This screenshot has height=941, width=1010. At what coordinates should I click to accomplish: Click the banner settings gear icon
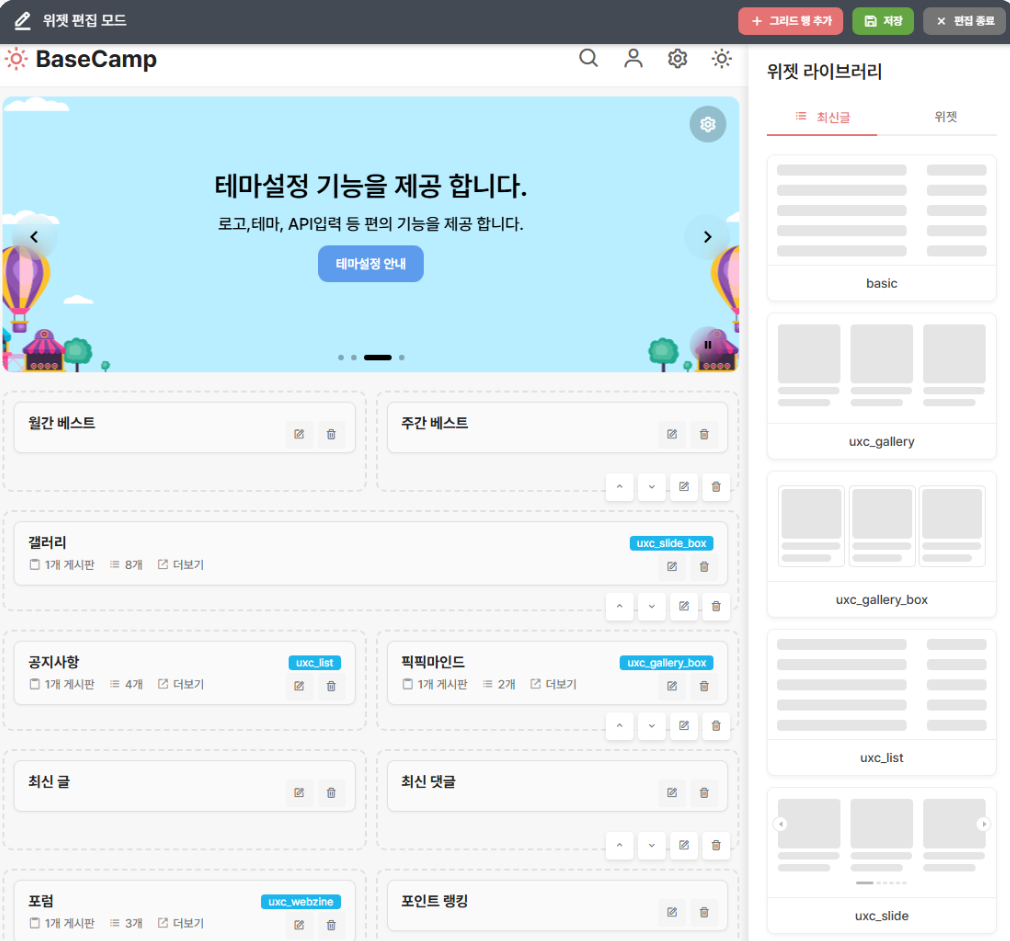coord(708,124)
